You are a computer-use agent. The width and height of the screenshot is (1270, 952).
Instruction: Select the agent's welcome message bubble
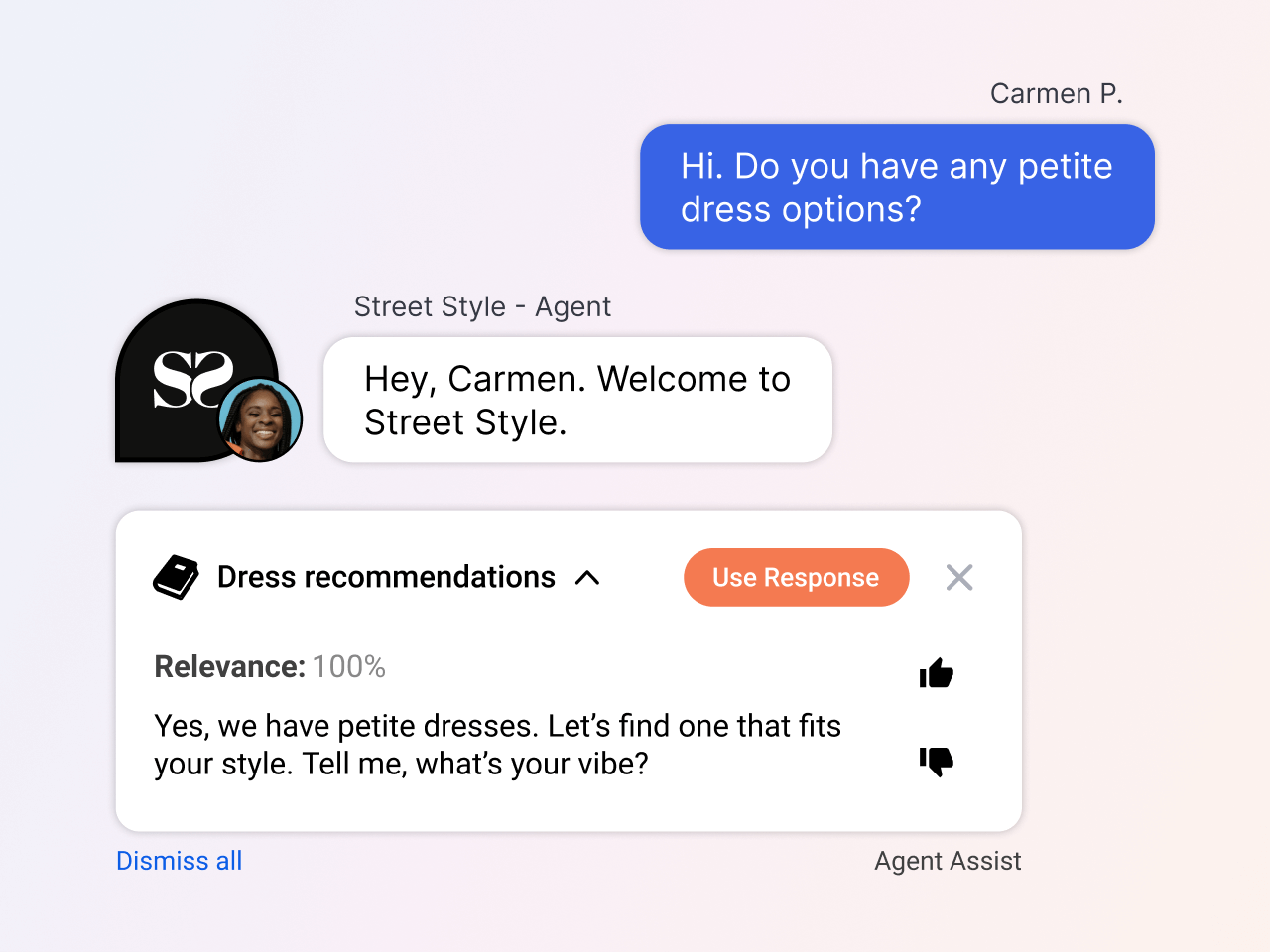click(x=577, y=400)
